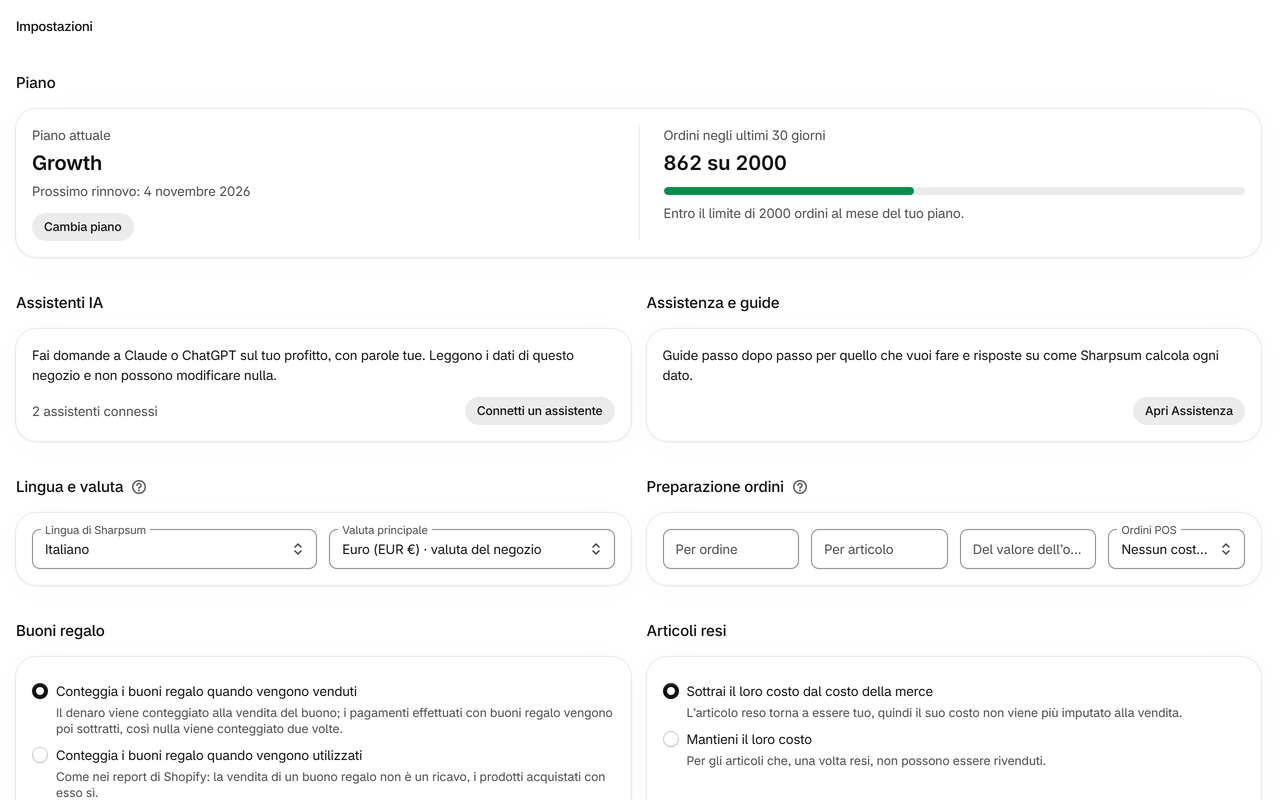Select Sottrai il loro costo dal costo della merce
1280x800 pixels.
[670, 691]
